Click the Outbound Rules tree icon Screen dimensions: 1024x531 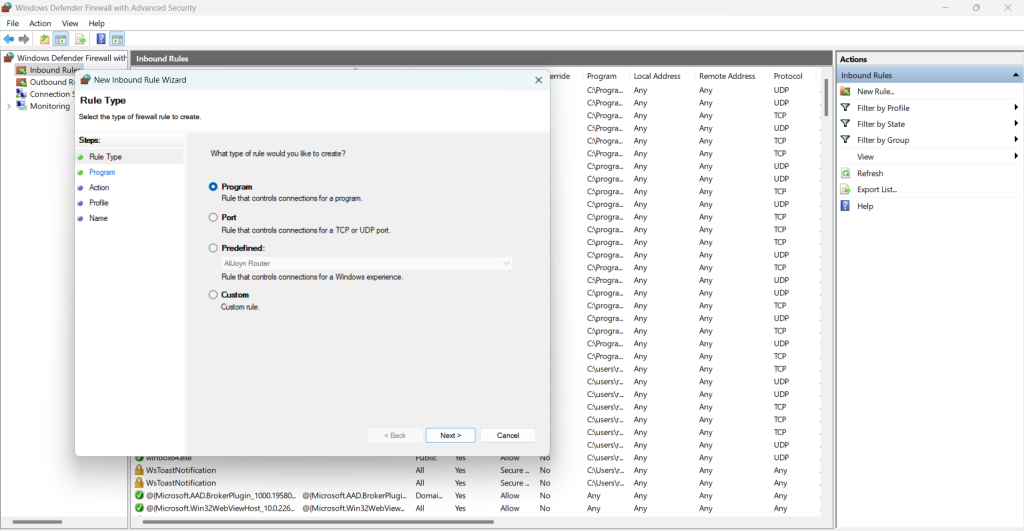pos(22,82)
